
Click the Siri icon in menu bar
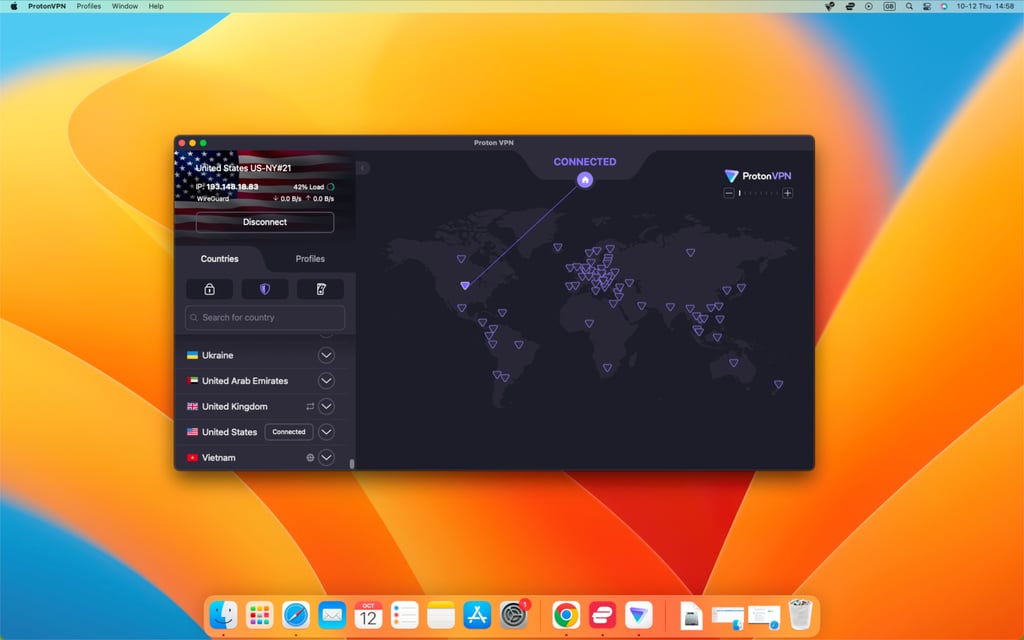click(944, 6)
